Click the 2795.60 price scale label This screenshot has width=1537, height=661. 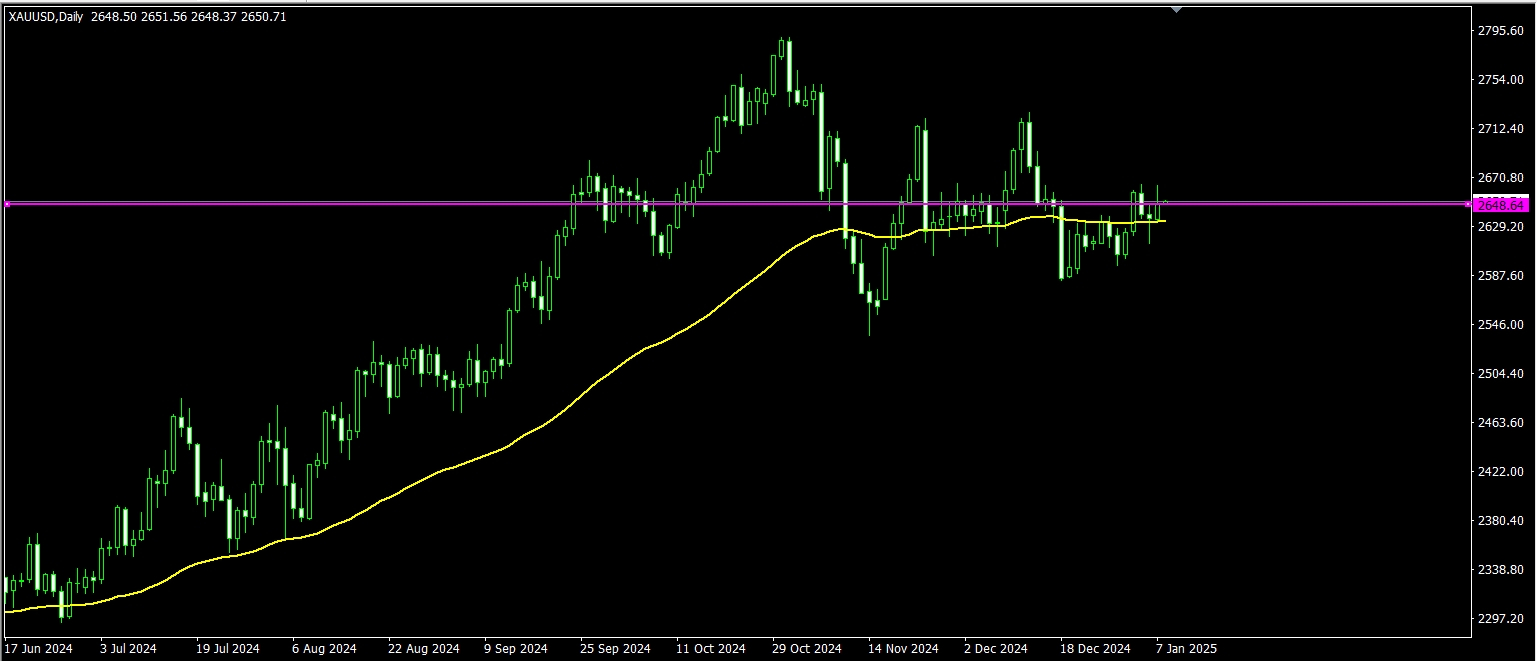coord(1500,31)
